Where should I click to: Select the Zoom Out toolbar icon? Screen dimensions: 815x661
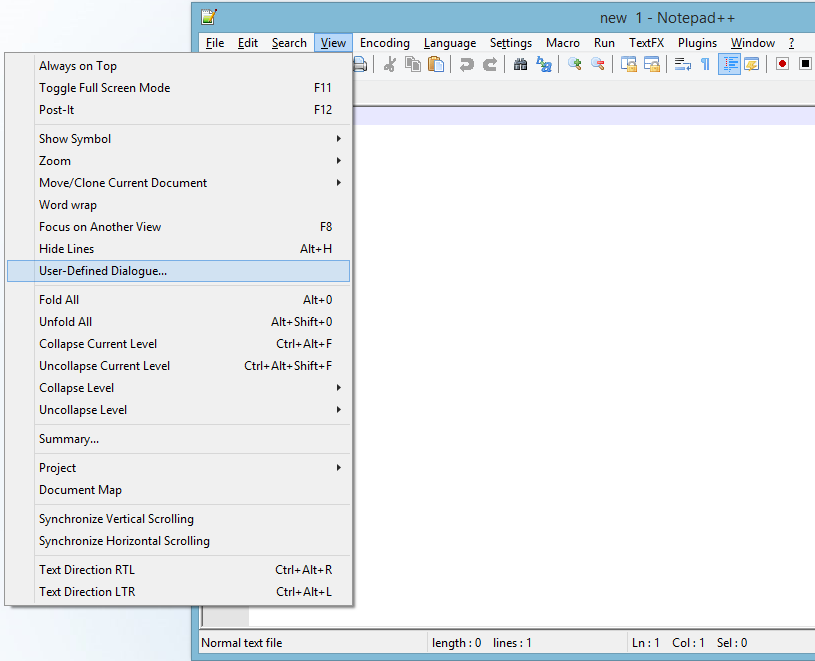598,63
